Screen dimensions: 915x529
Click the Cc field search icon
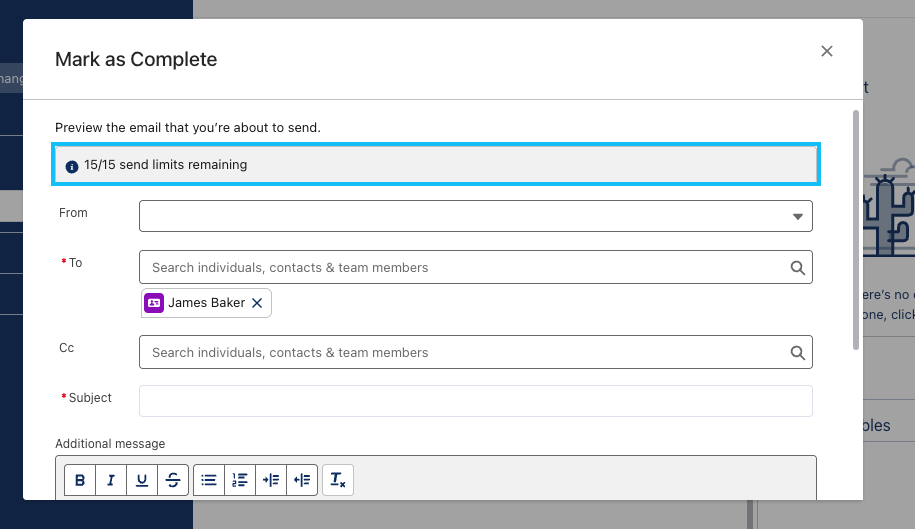[797, 353]
